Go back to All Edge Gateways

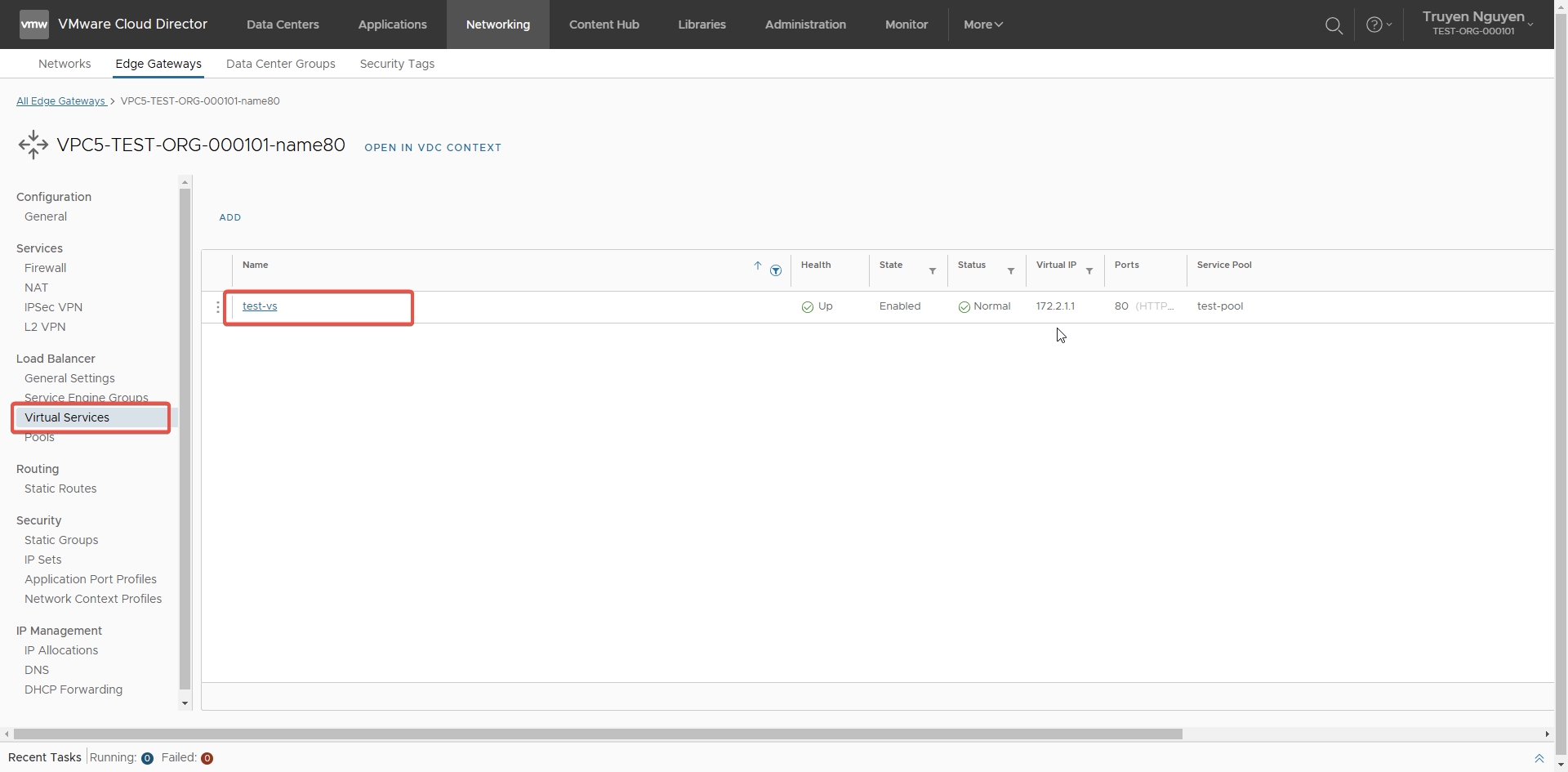pos(61,101)
